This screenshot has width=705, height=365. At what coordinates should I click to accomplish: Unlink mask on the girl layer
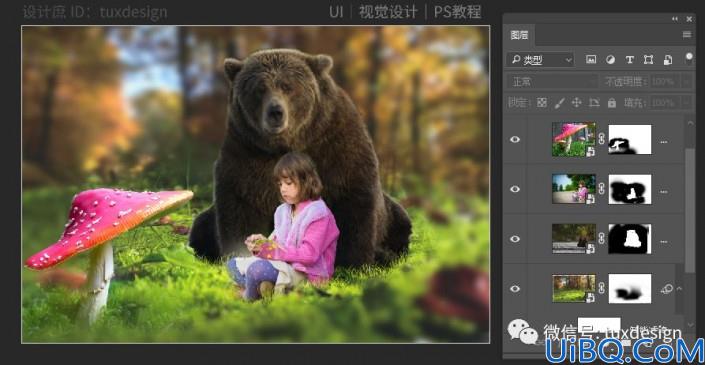[602, 189]
